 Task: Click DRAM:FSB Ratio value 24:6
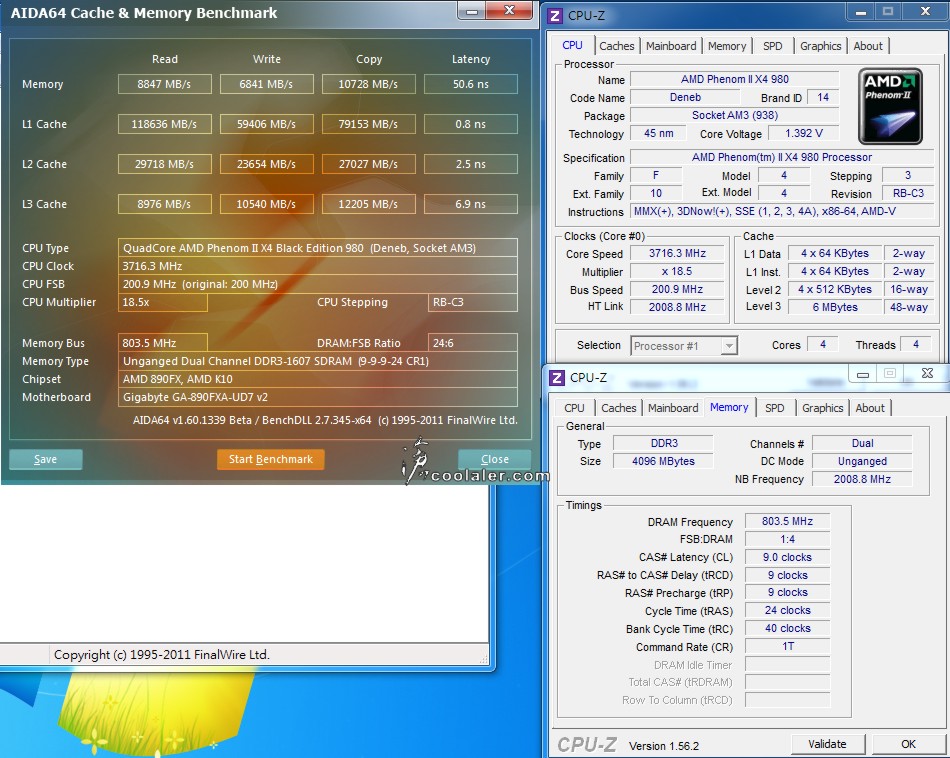click(x=473, y=343)
